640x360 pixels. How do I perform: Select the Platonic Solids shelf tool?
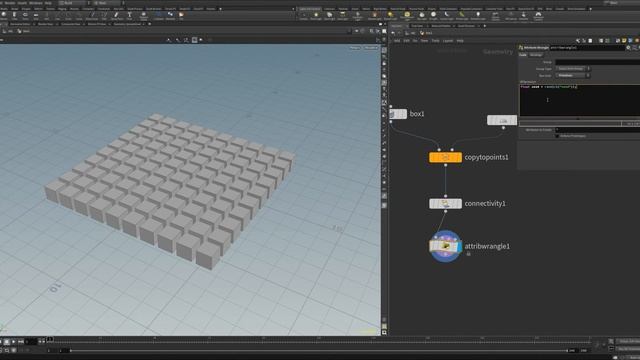click(144, 16)
